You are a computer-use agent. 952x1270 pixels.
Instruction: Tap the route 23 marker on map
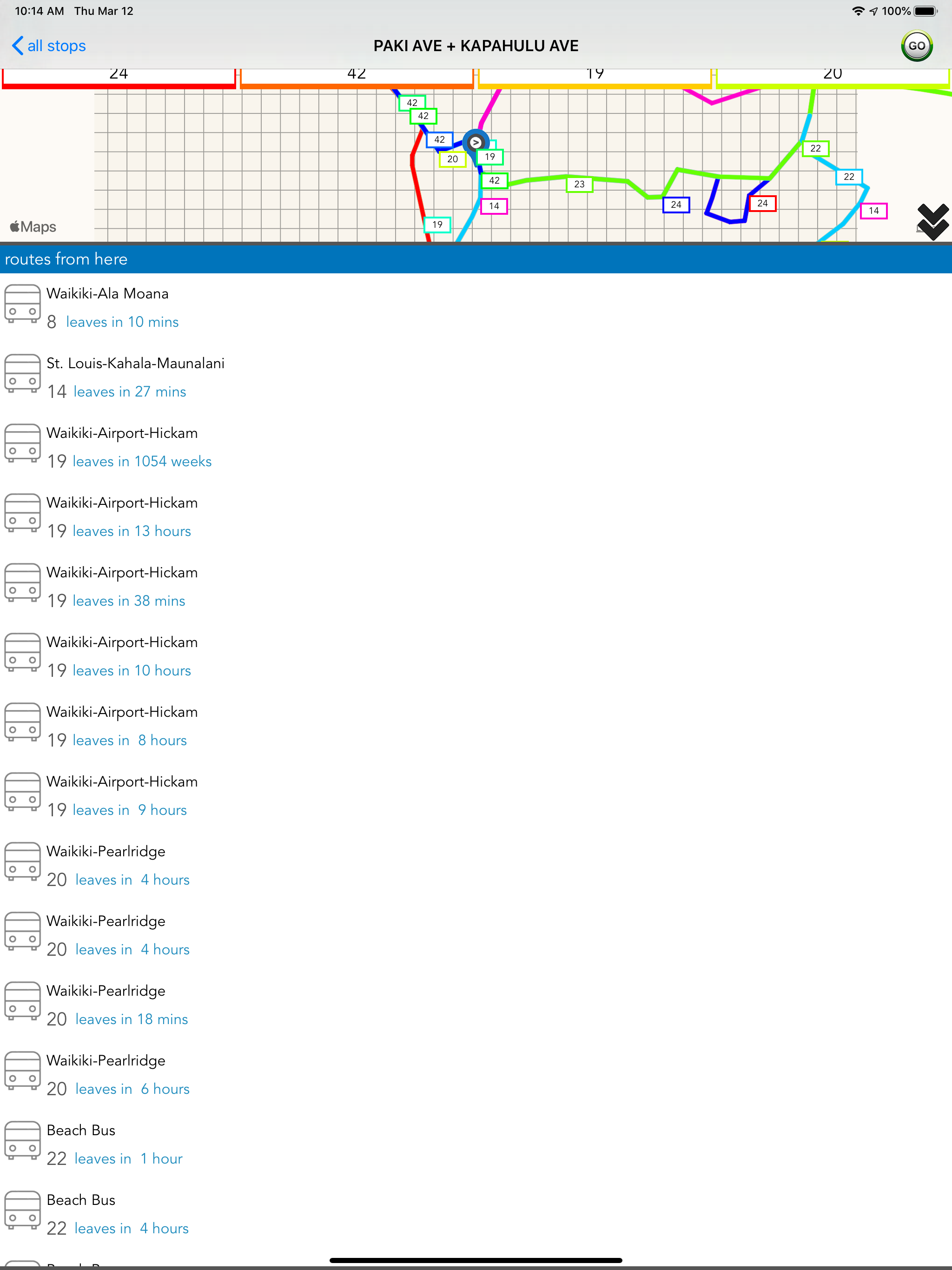(579, 184)
